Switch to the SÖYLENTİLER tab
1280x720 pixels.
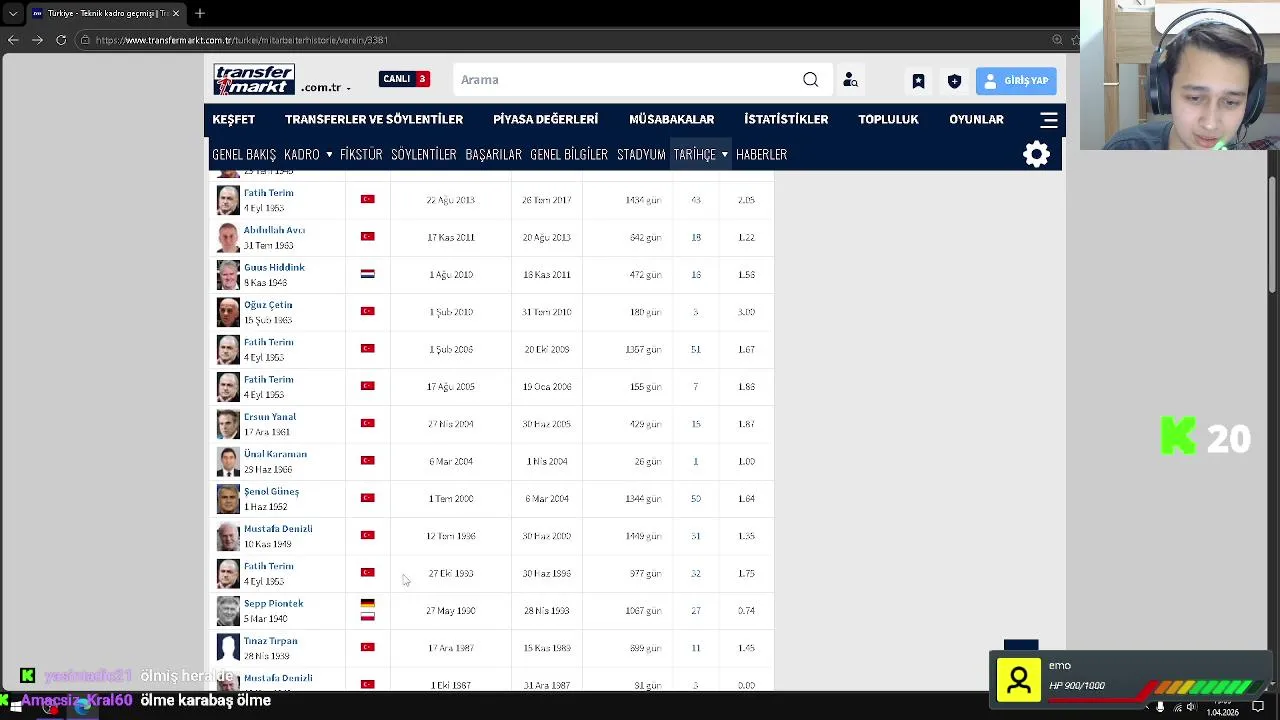click(x=423, y=155)
